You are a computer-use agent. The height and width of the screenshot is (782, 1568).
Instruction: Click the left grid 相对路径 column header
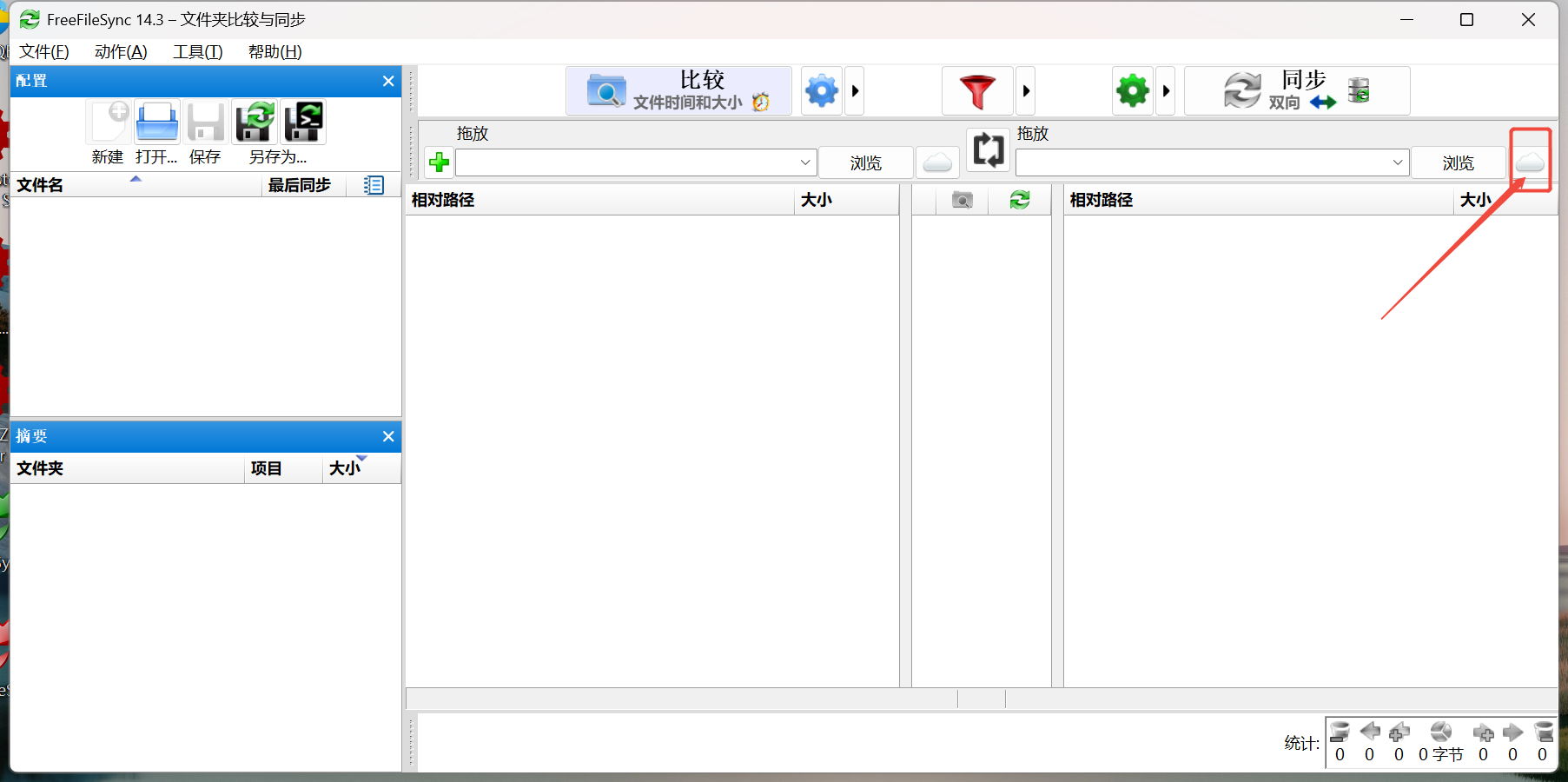tap(599, 200)
